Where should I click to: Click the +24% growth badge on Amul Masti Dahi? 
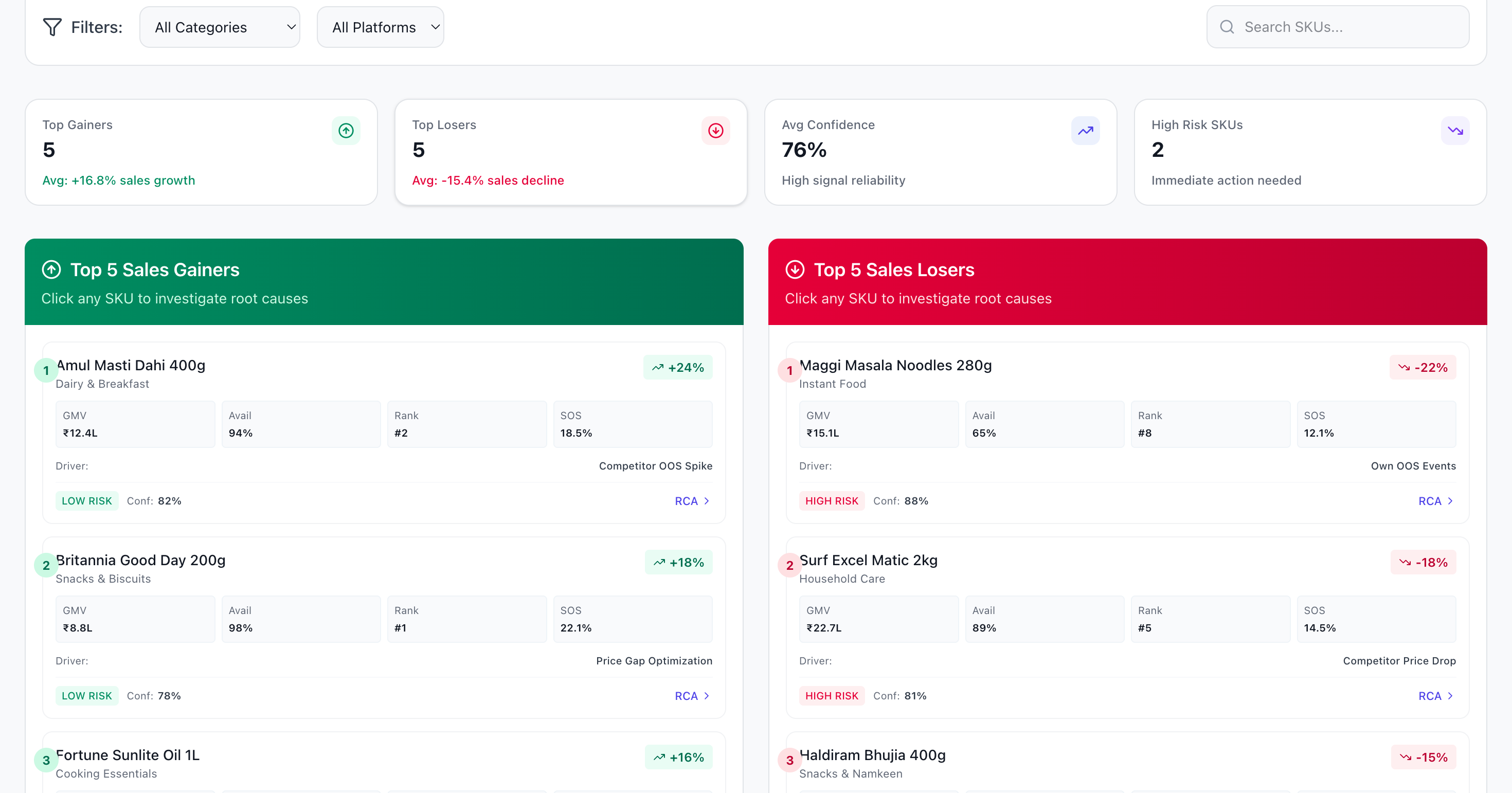pos(678,368)
